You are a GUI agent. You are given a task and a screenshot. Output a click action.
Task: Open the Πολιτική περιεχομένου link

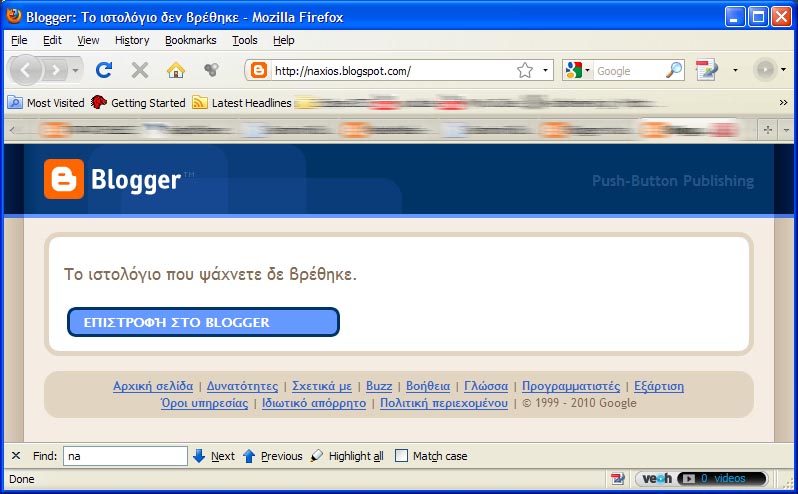point(444,403)
